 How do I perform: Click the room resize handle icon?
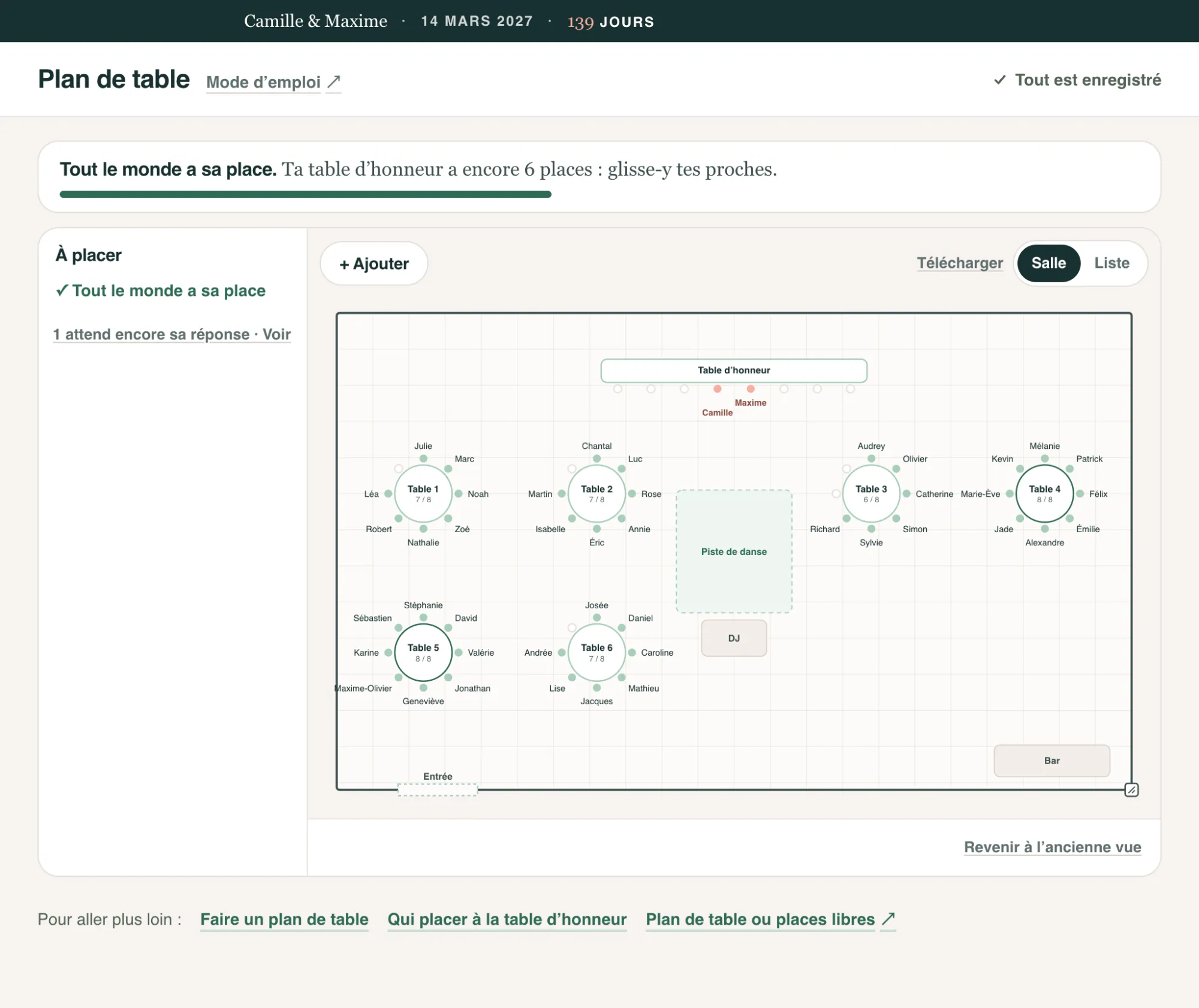click(1131, 790)
